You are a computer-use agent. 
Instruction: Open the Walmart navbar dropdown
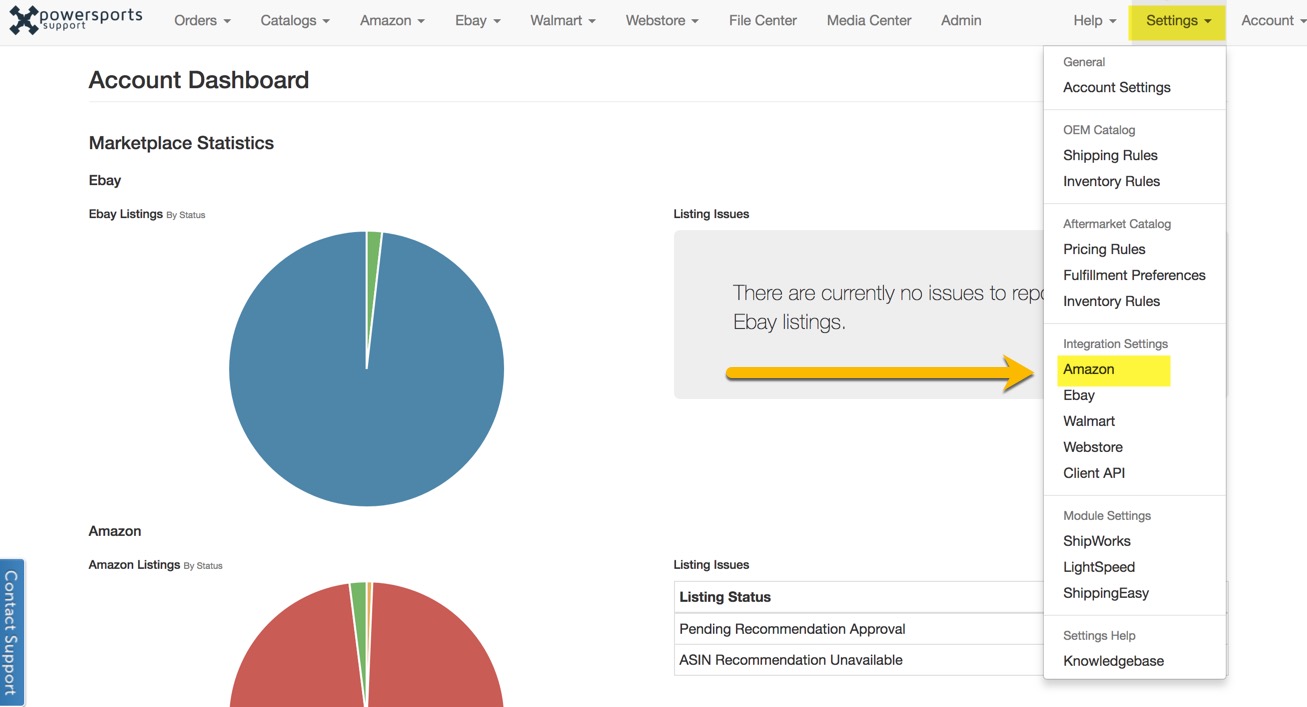click(x=563, y=20)
